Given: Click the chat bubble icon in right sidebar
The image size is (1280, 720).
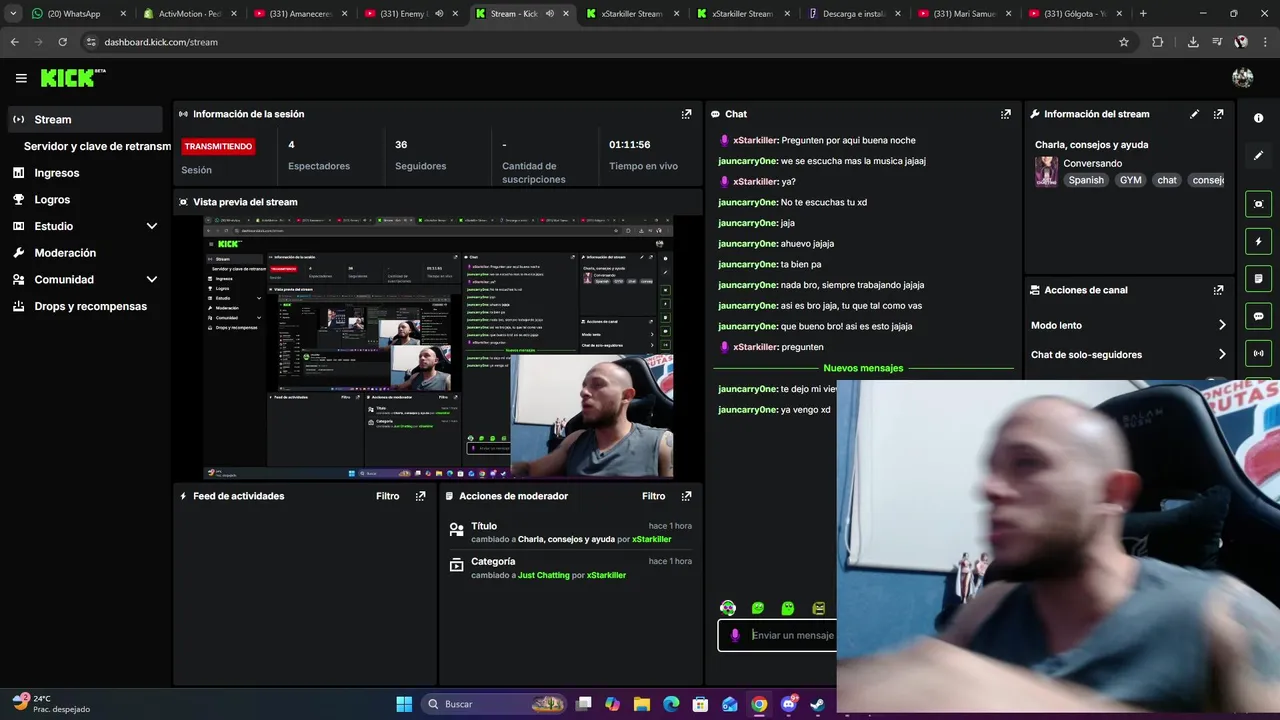Looking at the screenshot, I should coord(1258,316).
